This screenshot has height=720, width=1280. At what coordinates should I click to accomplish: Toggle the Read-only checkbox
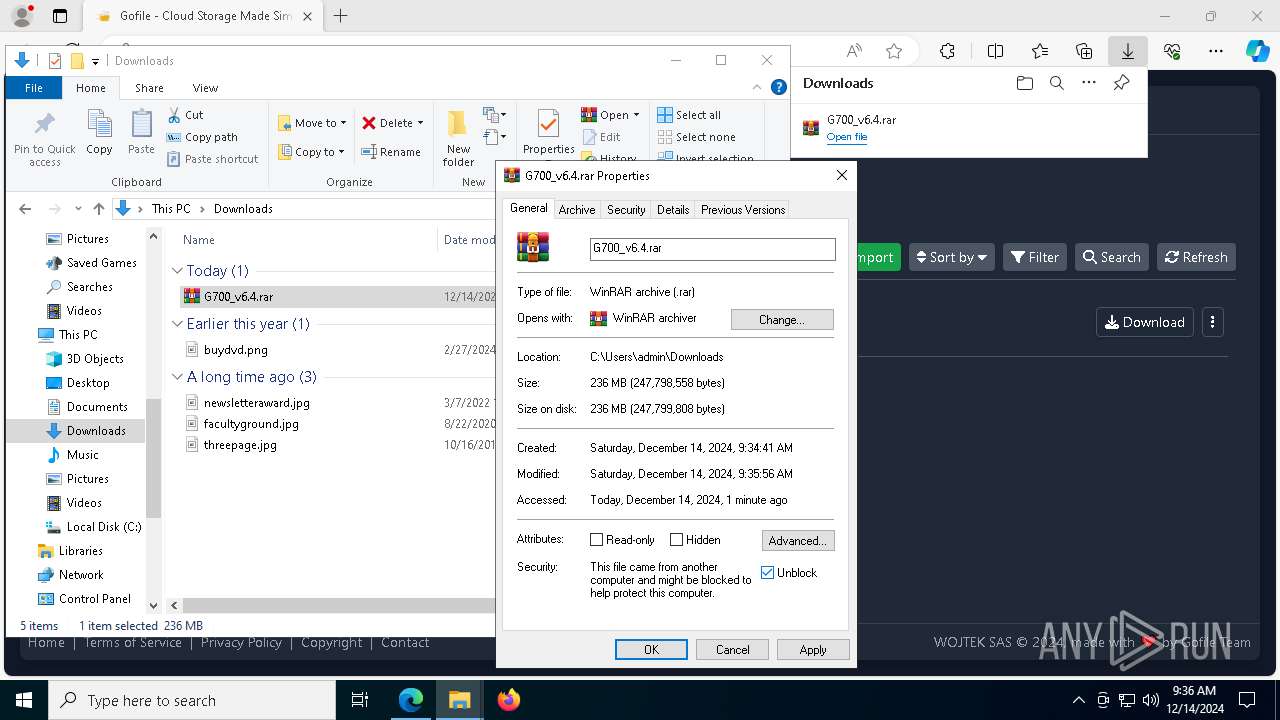pos(597,540)
